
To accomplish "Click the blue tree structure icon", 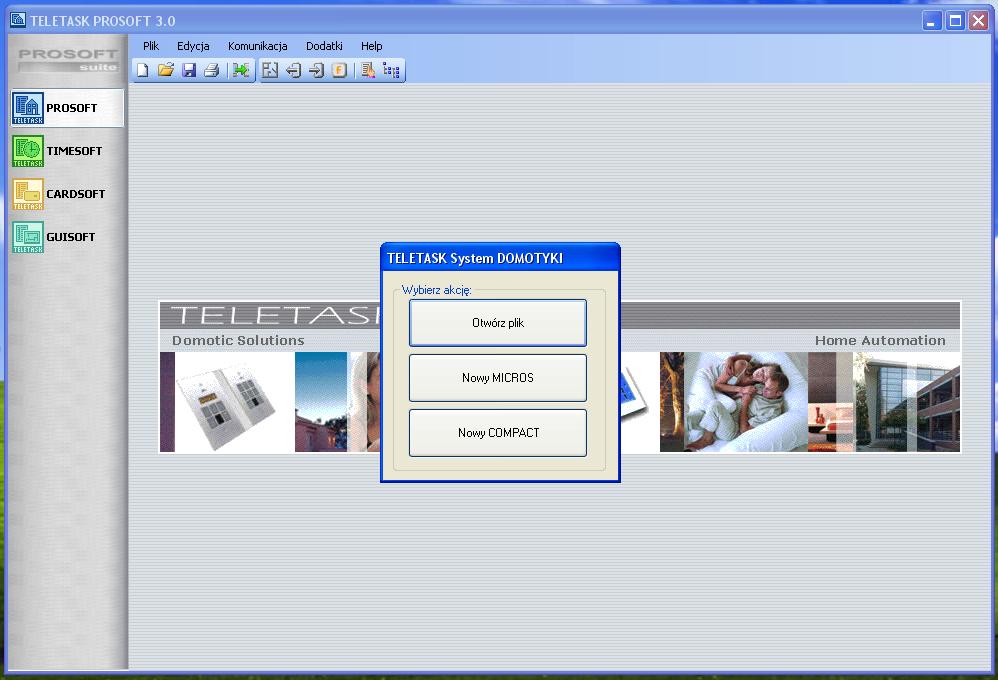I will pyautogui.click(x=391, y=70).
